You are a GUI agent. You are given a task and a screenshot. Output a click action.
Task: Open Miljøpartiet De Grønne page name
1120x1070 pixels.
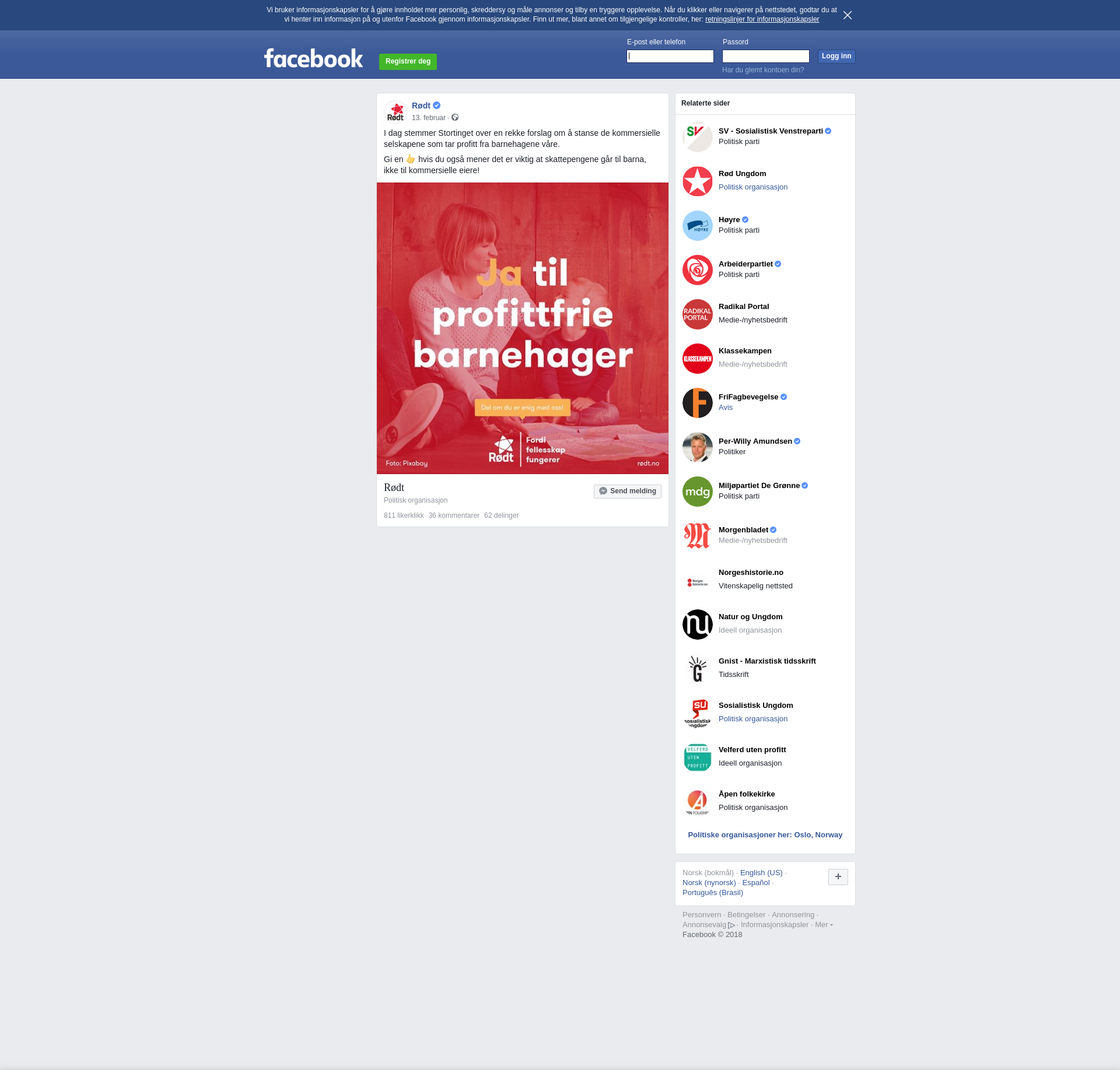coord(759,486)
